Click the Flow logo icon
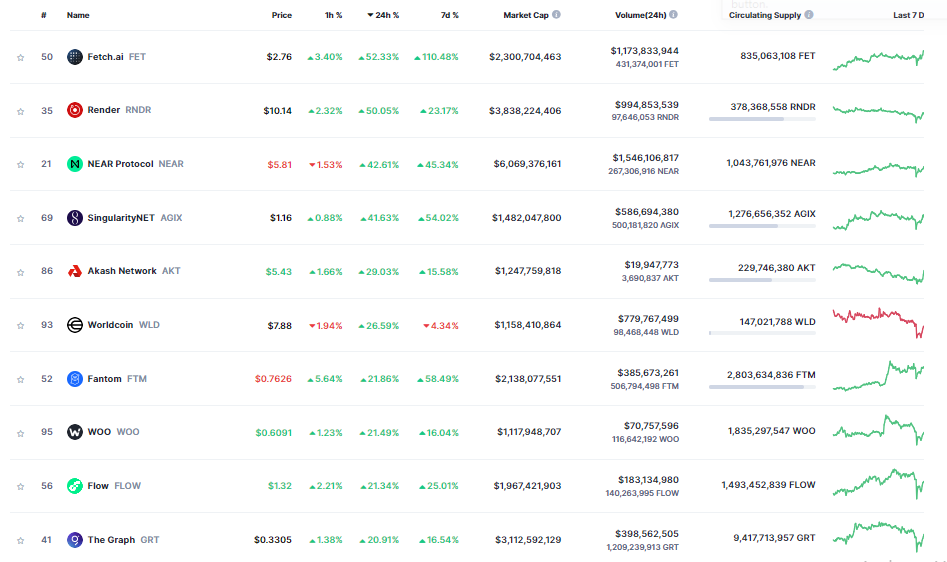The height and width of the screenshot is (562, 947). 74,486
